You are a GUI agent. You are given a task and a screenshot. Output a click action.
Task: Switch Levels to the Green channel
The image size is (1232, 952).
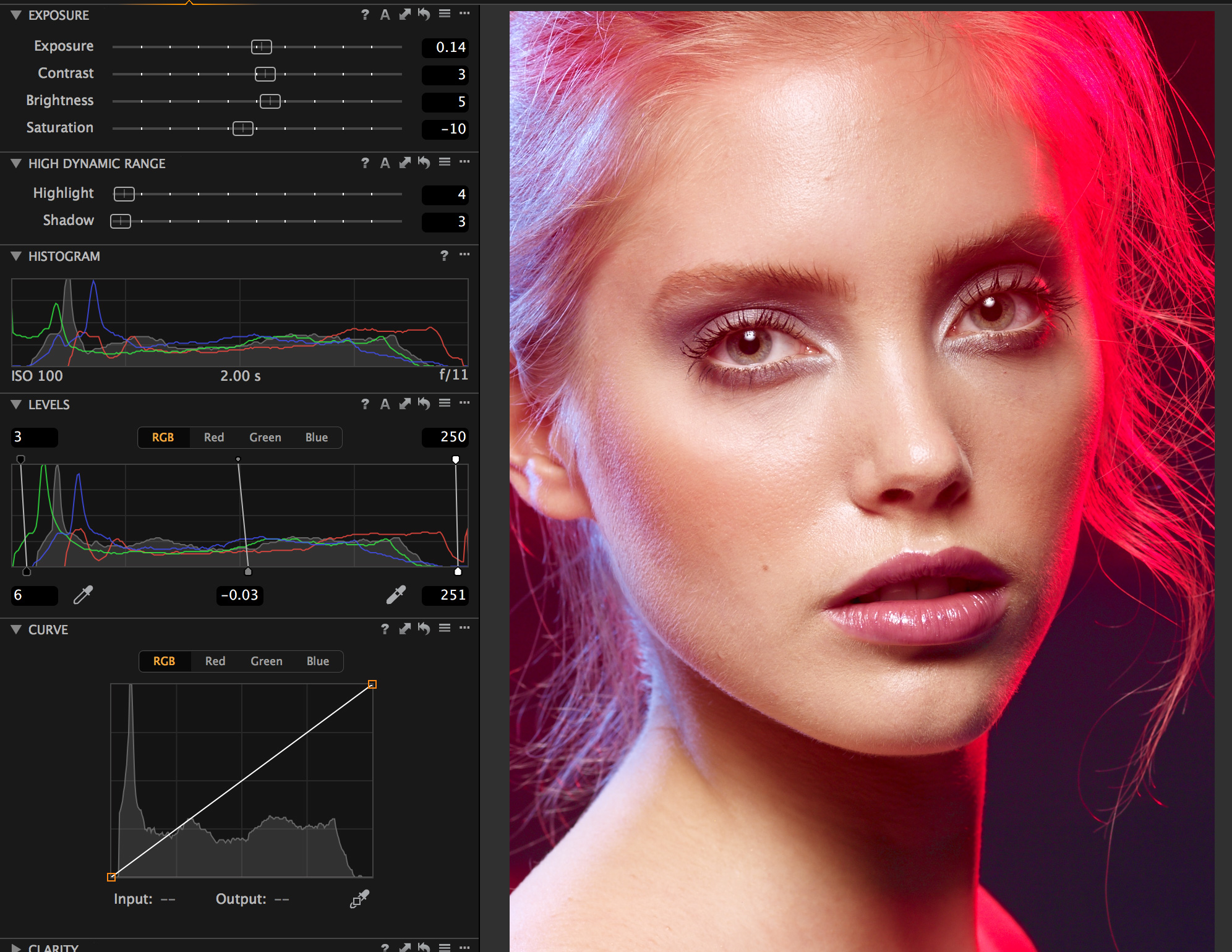[x=265, y=437]
